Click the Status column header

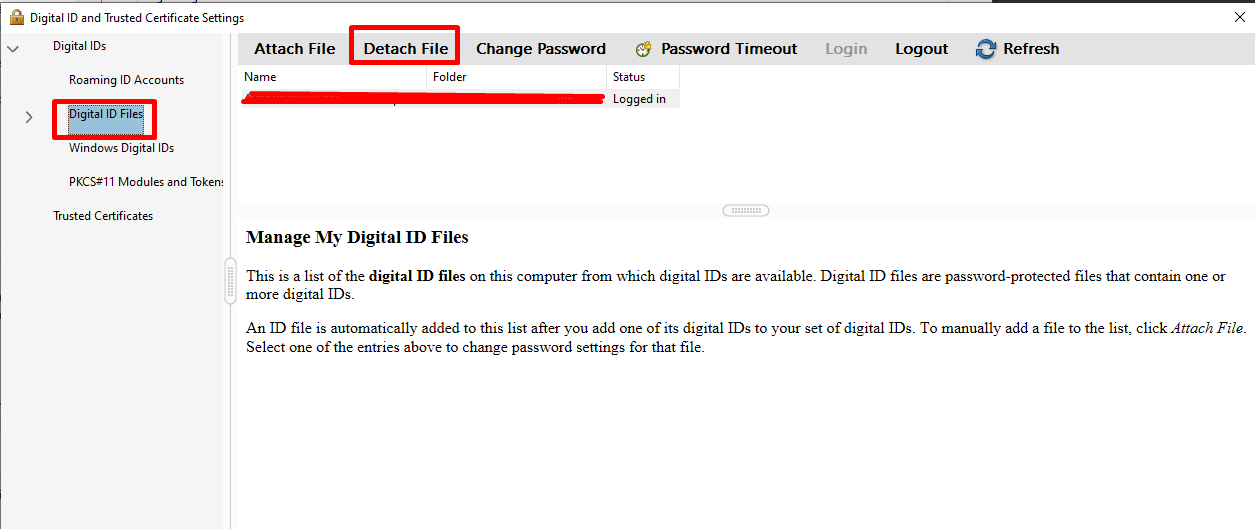click(629, 77)
